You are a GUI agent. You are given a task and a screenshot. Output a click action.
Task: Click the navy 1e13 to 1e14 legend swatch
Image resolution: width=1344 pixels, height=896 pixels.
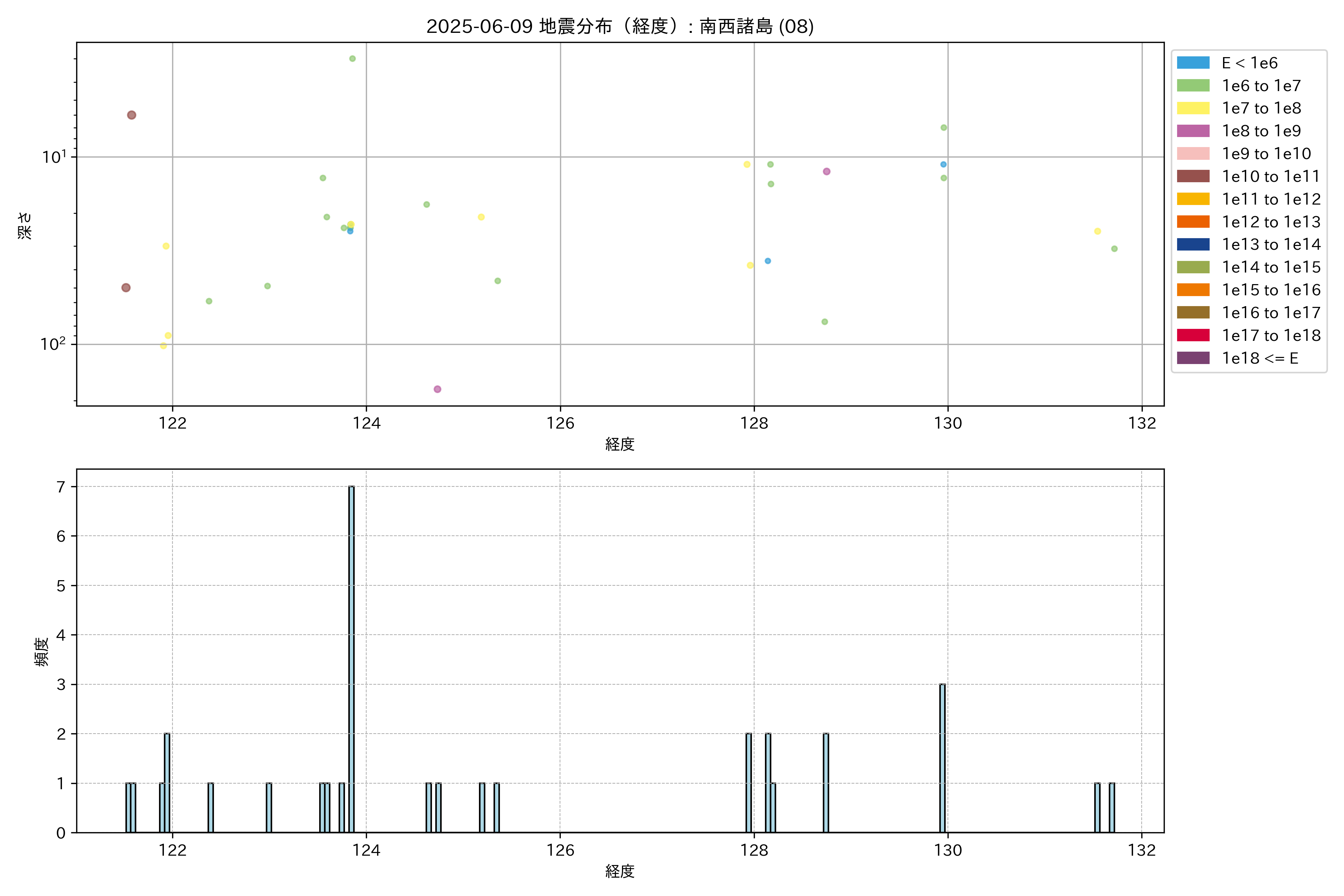[1192, 244]
